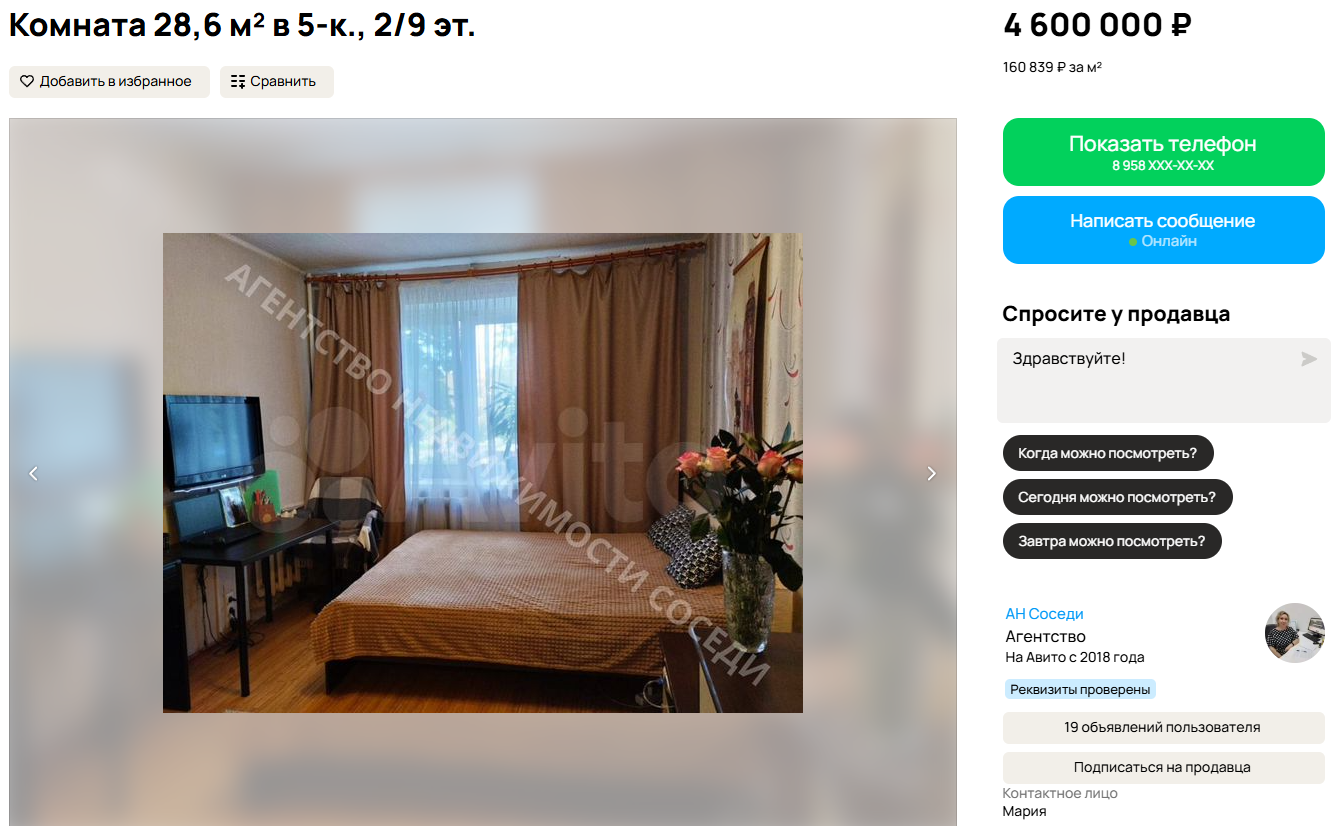Select 'Сегодня можно посмотреть?' quick question
The height and width of the screenshot is (826, 1341).
[1117, 497]
